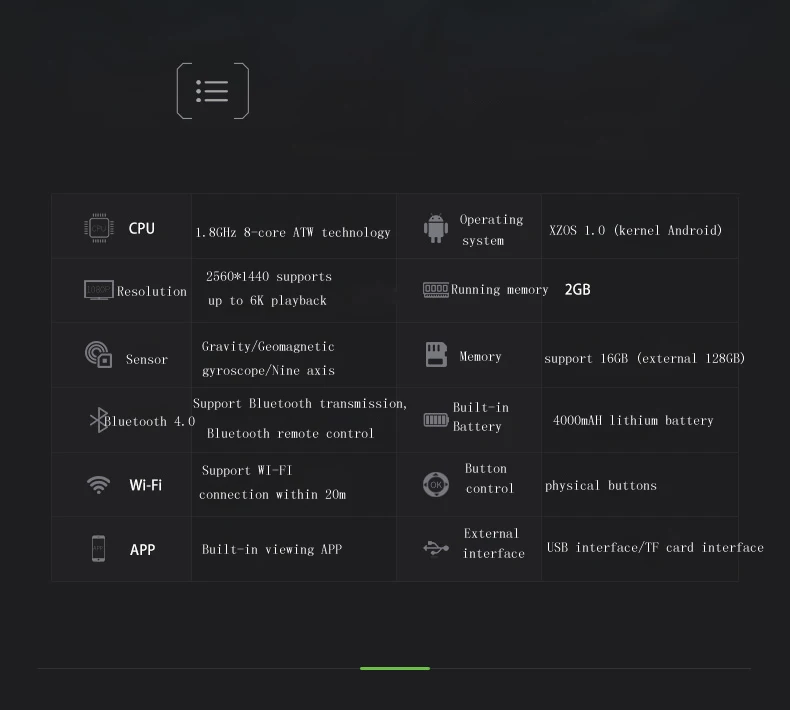This screenshot has height=710, width=790.
Task: Click the USB External interface icon
Action: pos(436,548)
